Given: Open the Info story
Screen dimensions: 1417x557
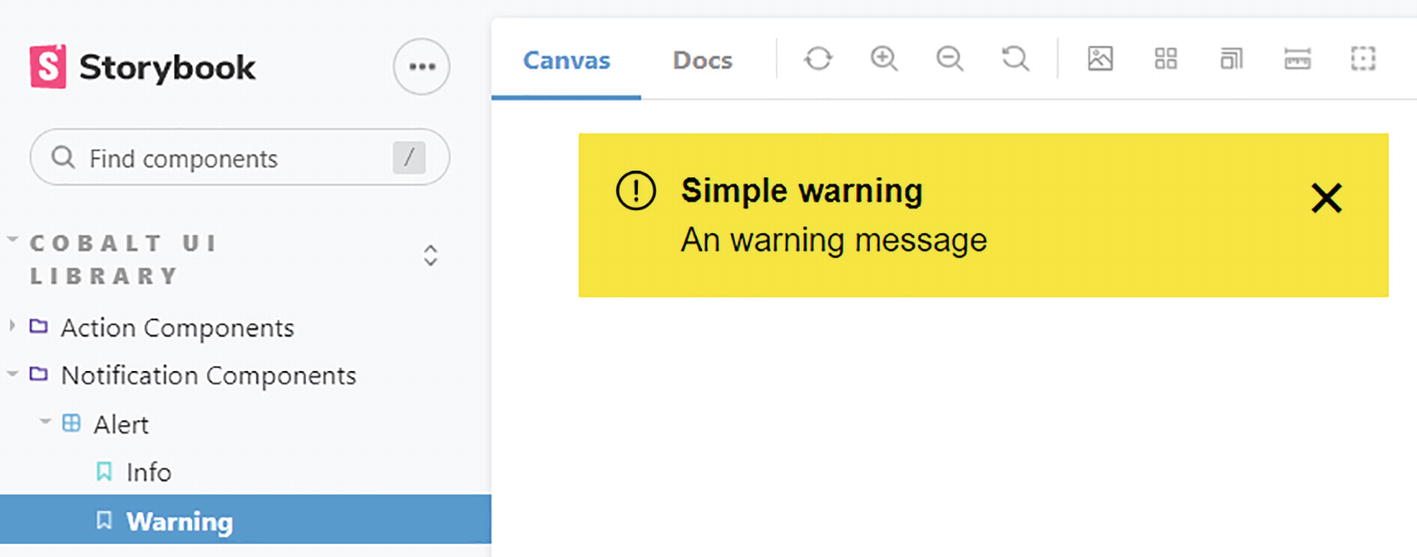Looking at the screenshot, I should pos(148,472).
